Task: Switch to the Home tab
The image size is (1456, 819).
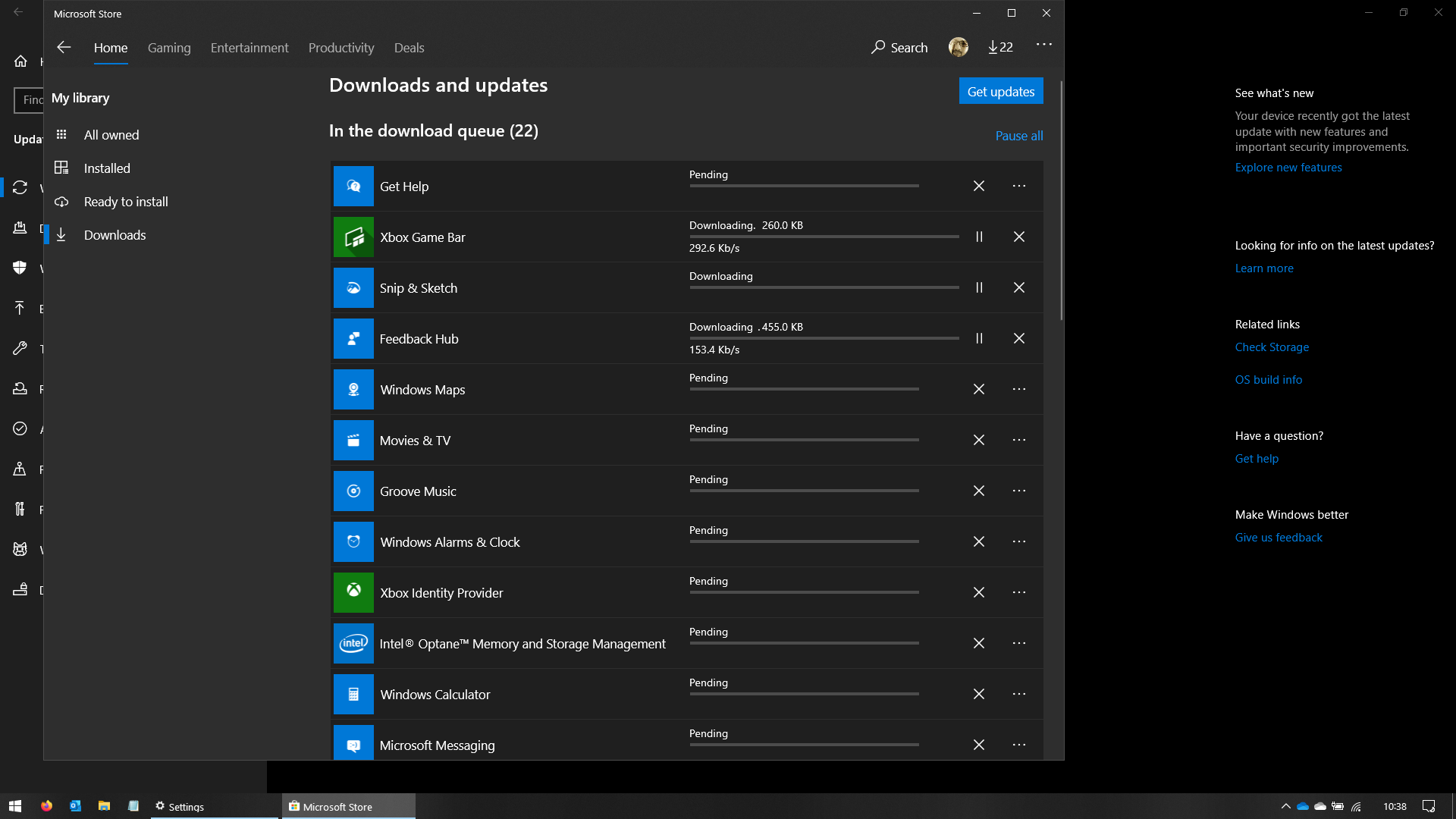Action: point(111,48)
